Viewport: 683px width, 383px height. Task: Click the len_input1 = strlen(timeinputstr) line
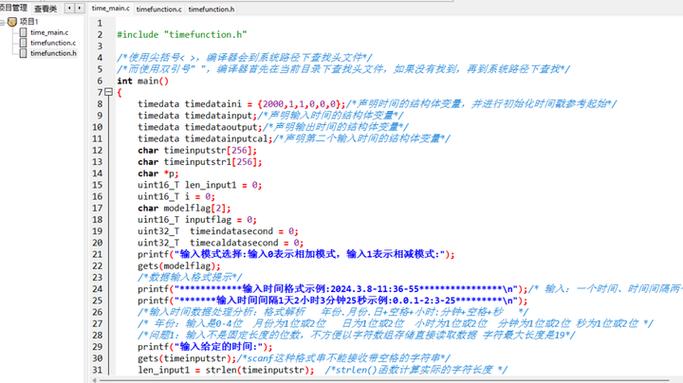tap(226, 370)
